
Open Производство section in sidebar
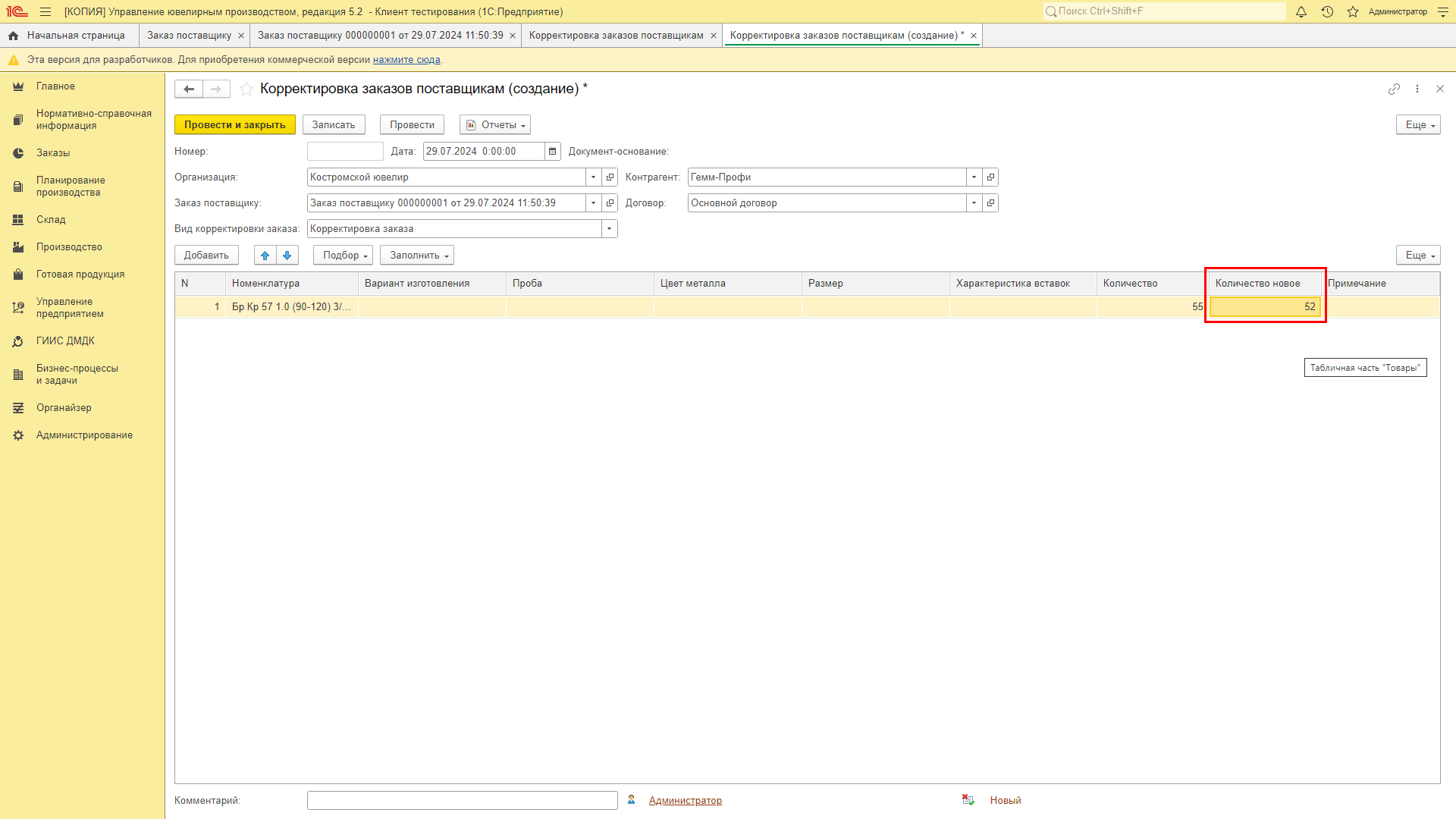(69, 247)
